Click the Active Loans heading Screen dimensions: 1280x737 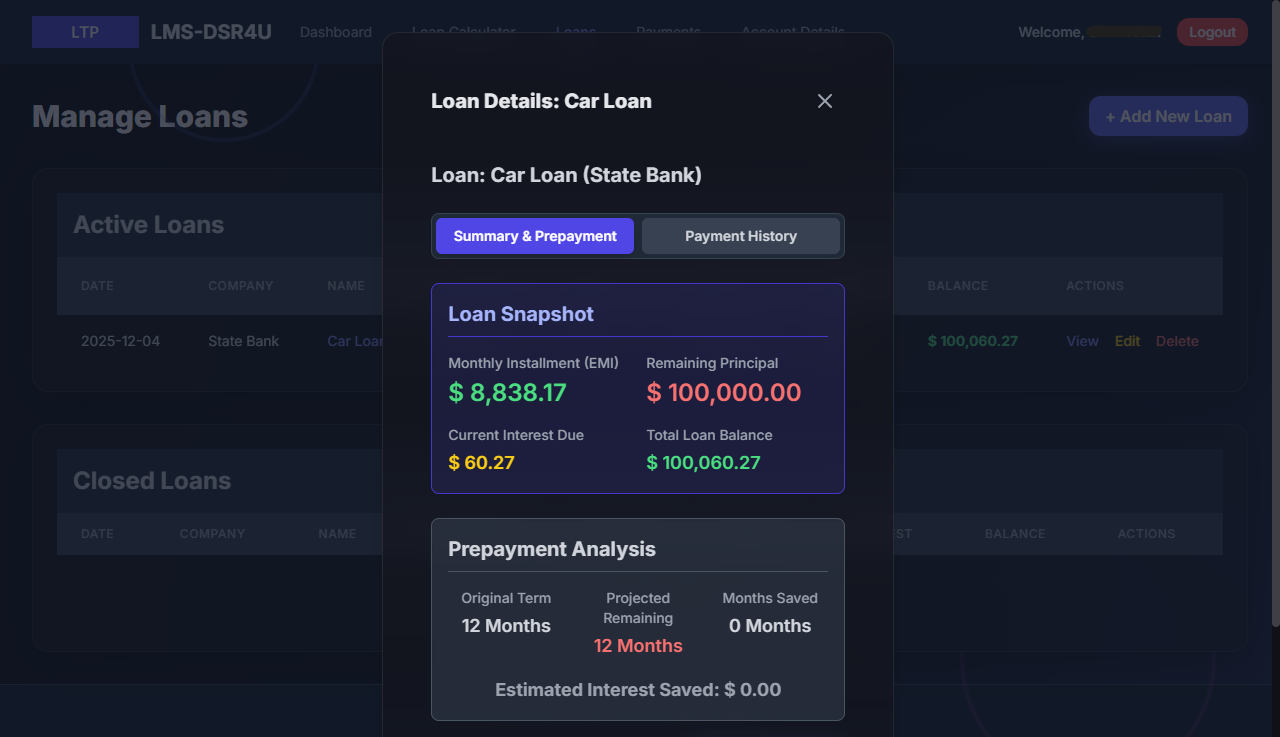[x=148, y=224]
